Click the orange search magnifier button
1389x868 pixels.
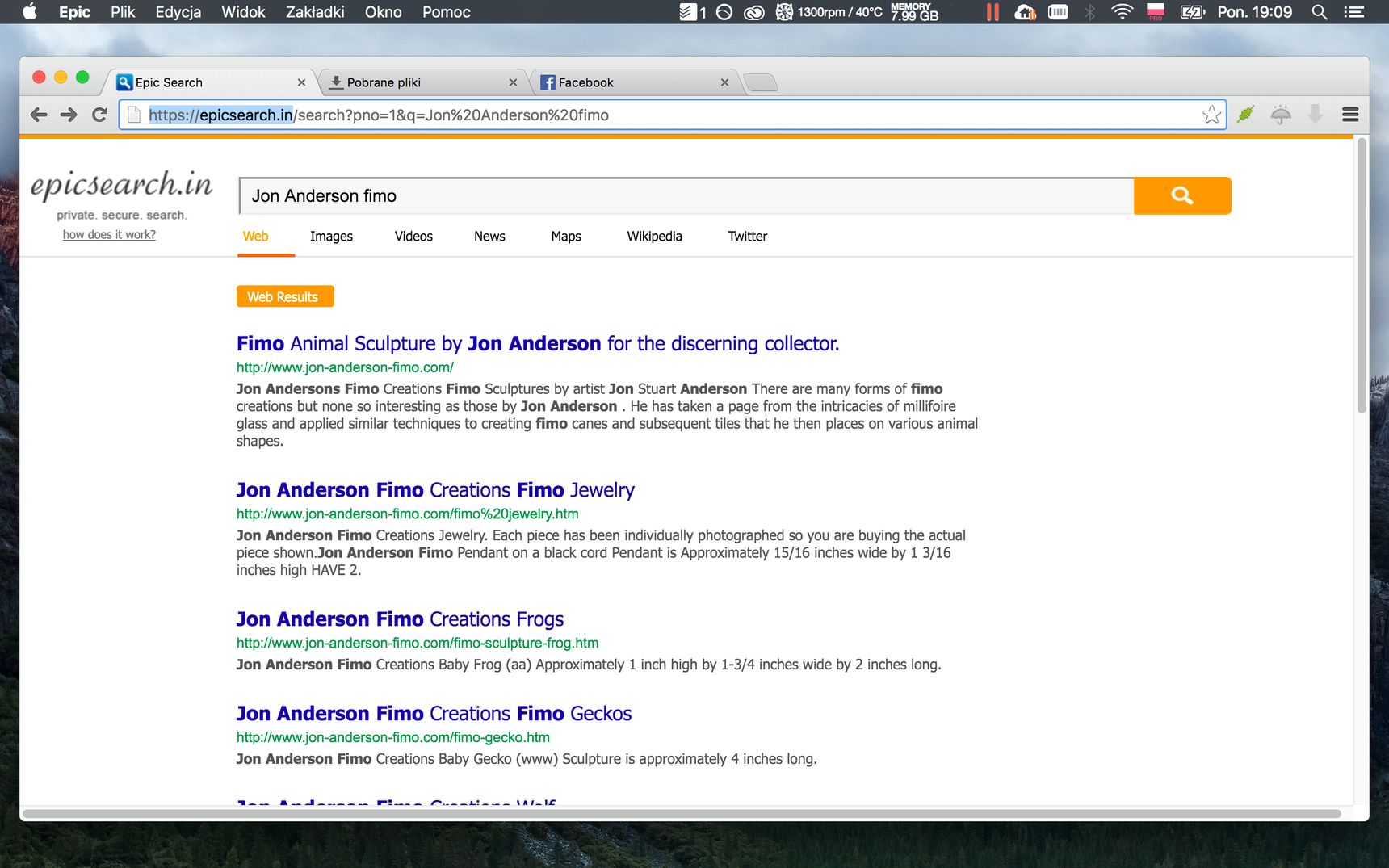click(1182, 195)
